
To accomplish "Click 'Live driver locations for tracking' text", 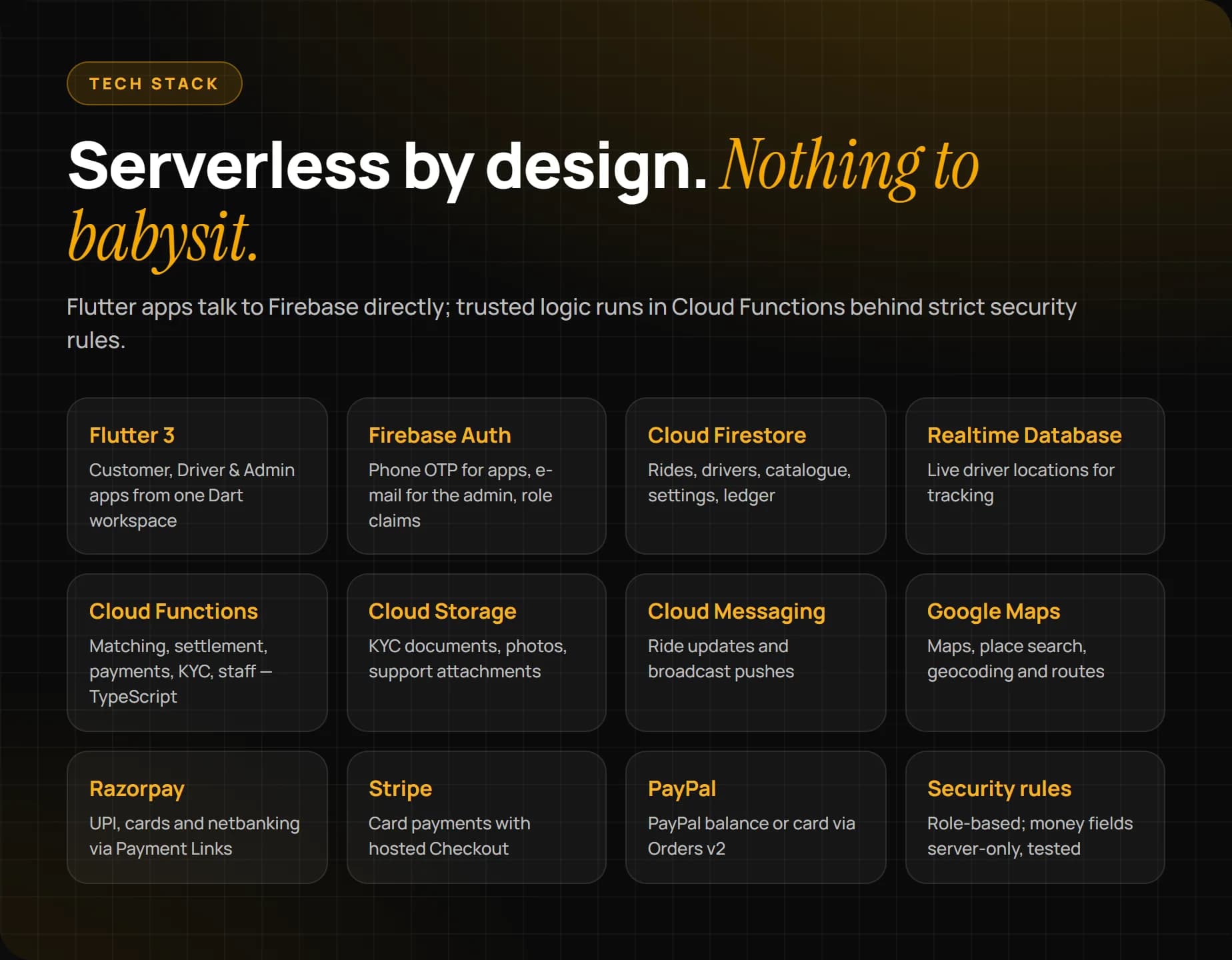I will (x=1021, y=483).
